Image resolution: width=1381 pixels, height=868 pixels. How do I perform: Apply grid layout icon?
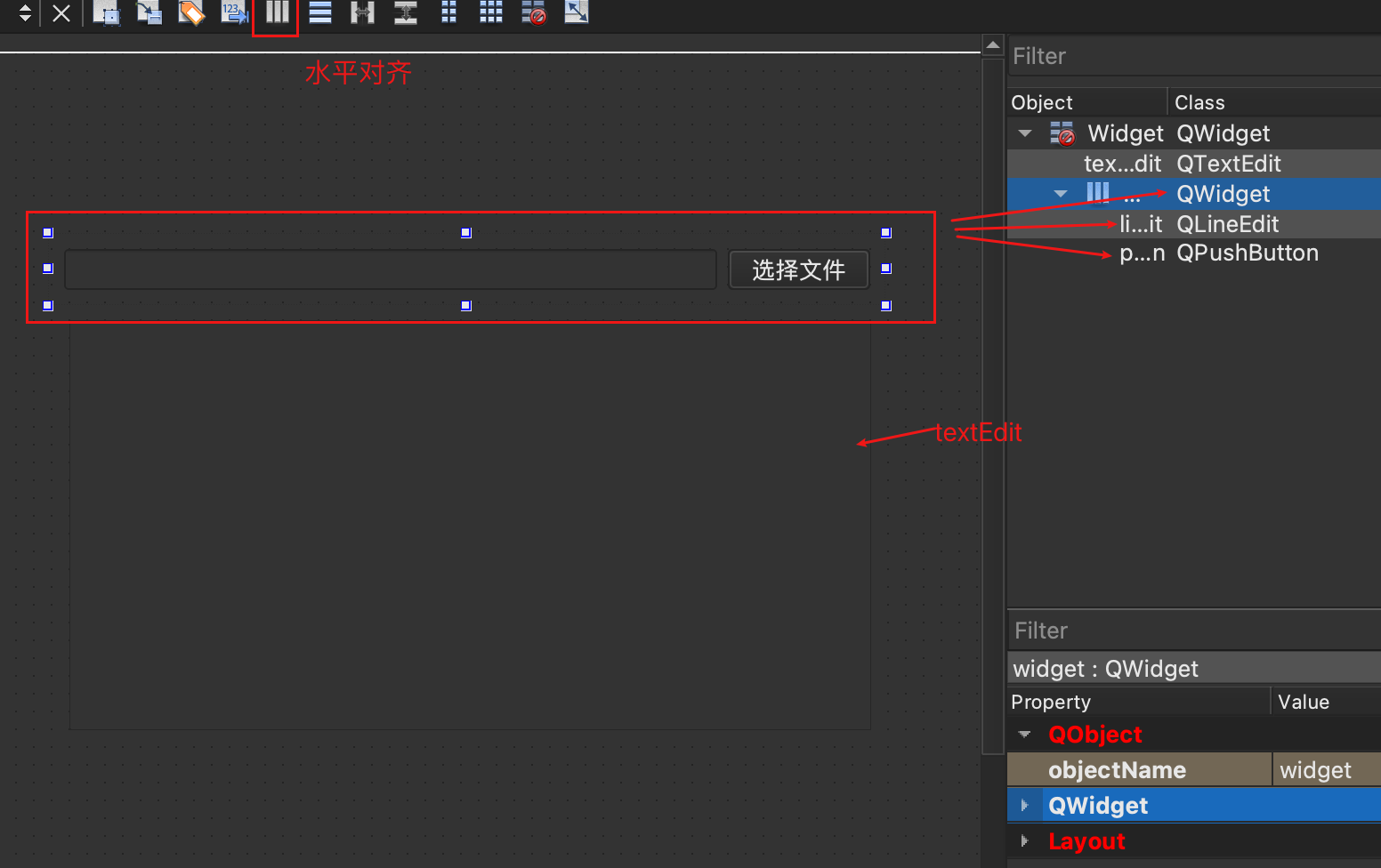coord(491,12)
